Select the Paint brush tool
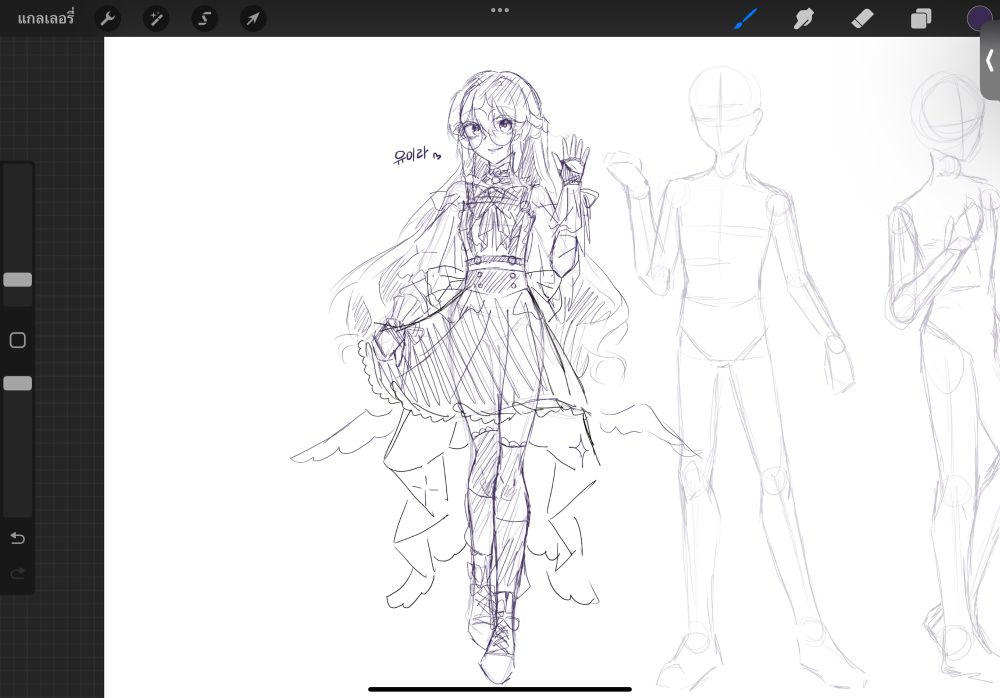The width and height of the screenshot is (1000, 698). pos(746,19)
